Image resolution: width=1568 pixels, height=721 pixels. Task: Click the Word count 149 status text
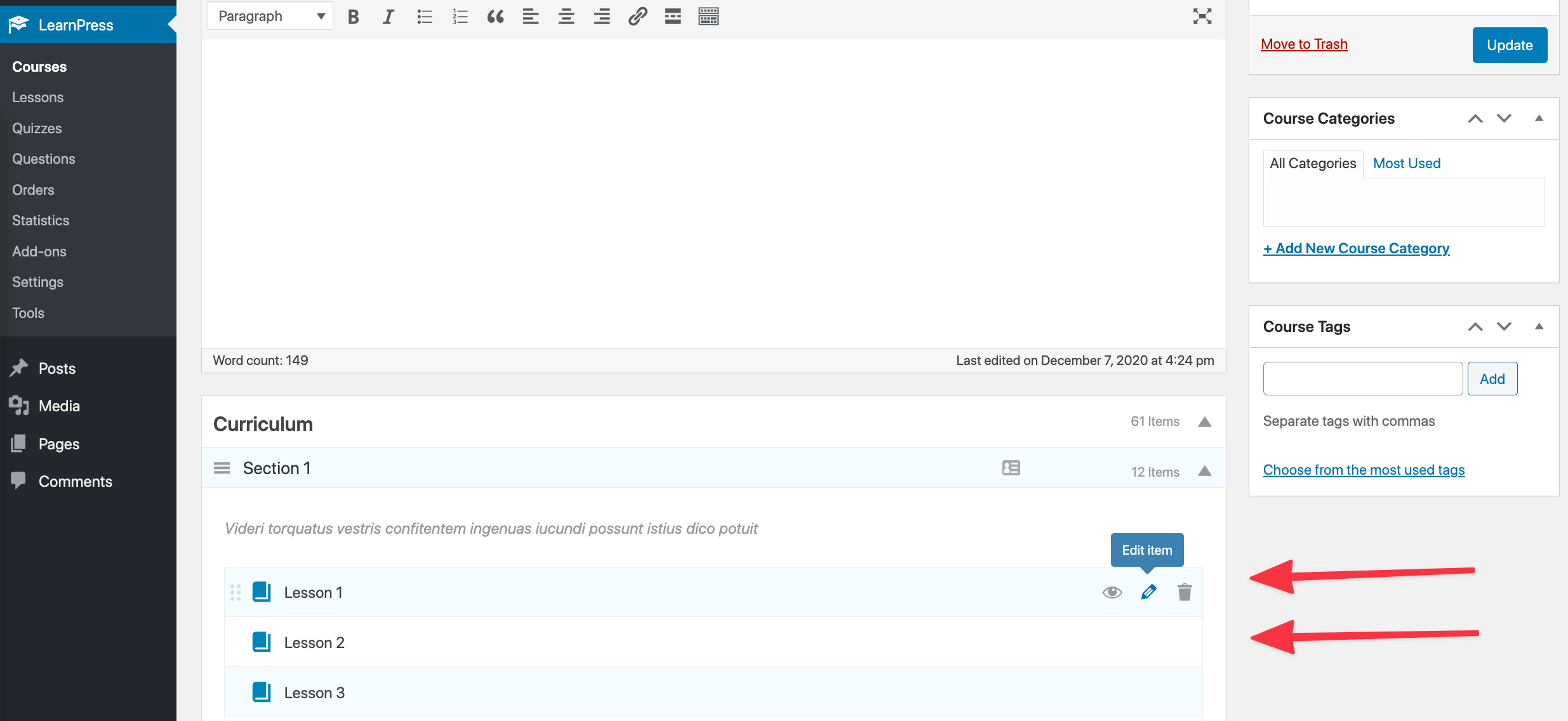tap(260, 360)
